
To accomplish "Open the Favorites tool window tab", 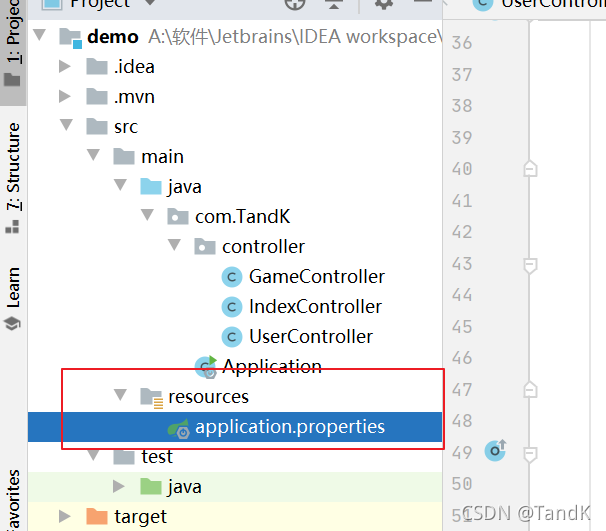I will (x=13, y=499).
